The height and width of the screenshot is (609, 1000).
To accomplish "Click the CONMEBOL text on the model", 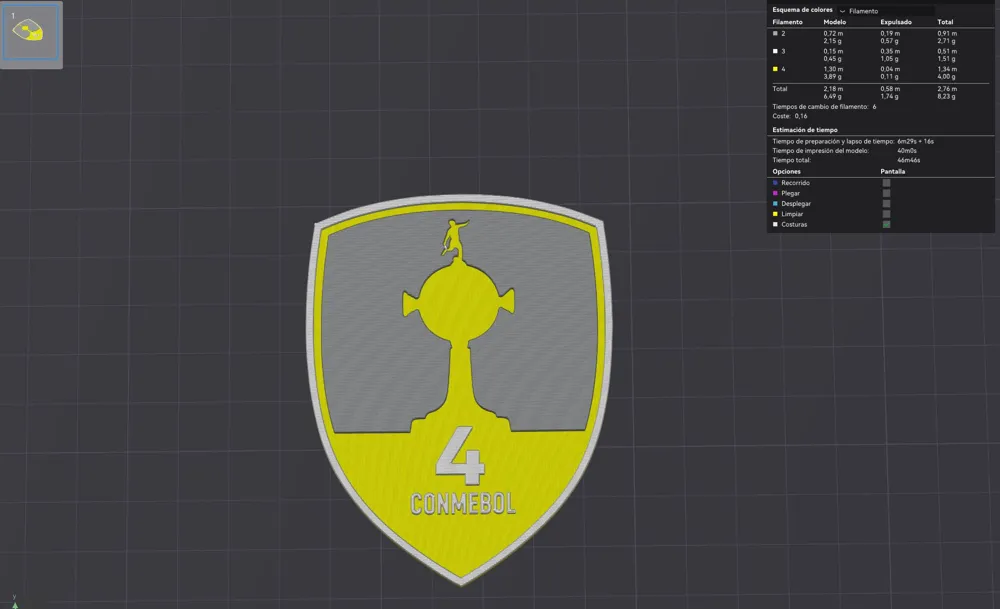I will pos(462,504).
